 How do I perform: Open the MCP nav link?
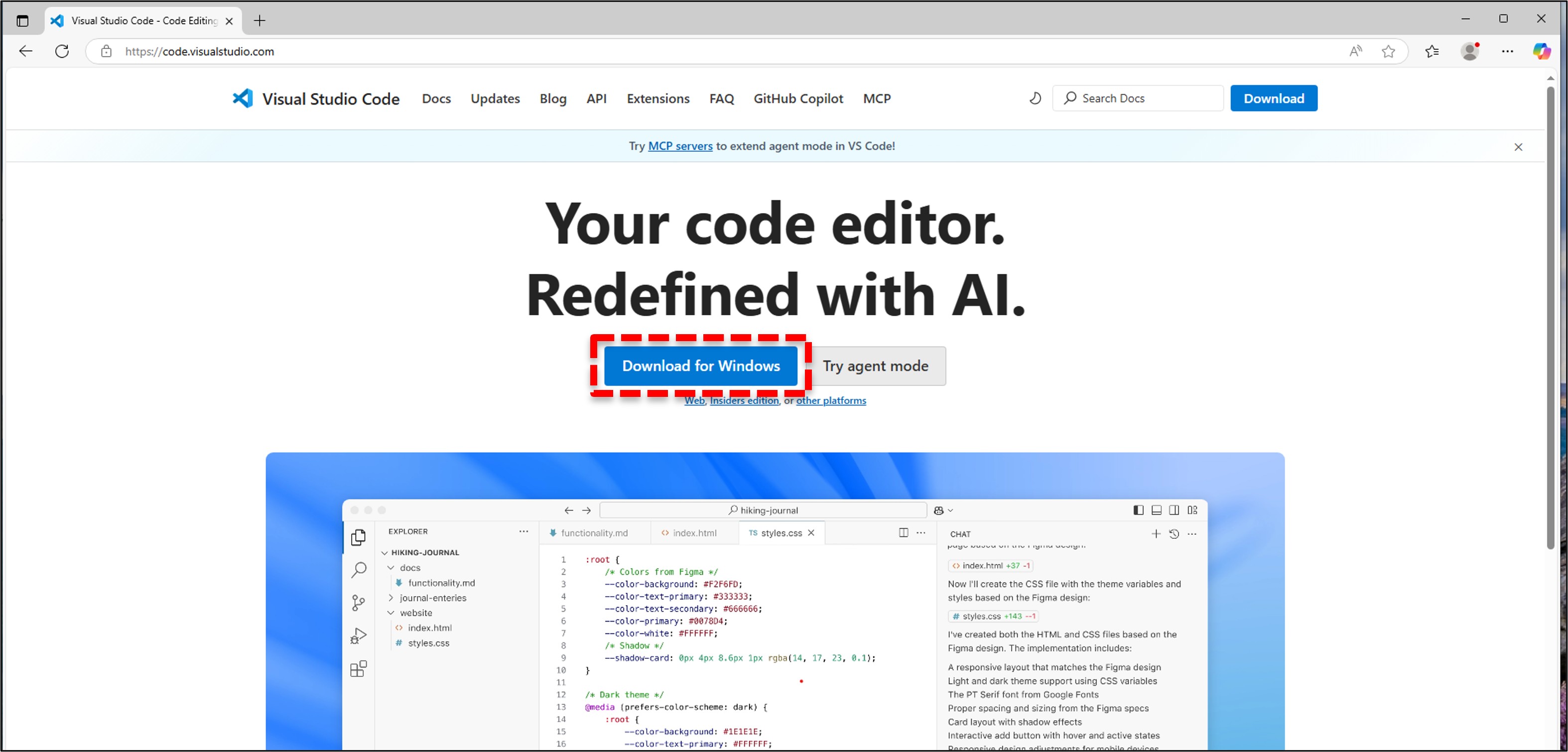pos(877,99)
